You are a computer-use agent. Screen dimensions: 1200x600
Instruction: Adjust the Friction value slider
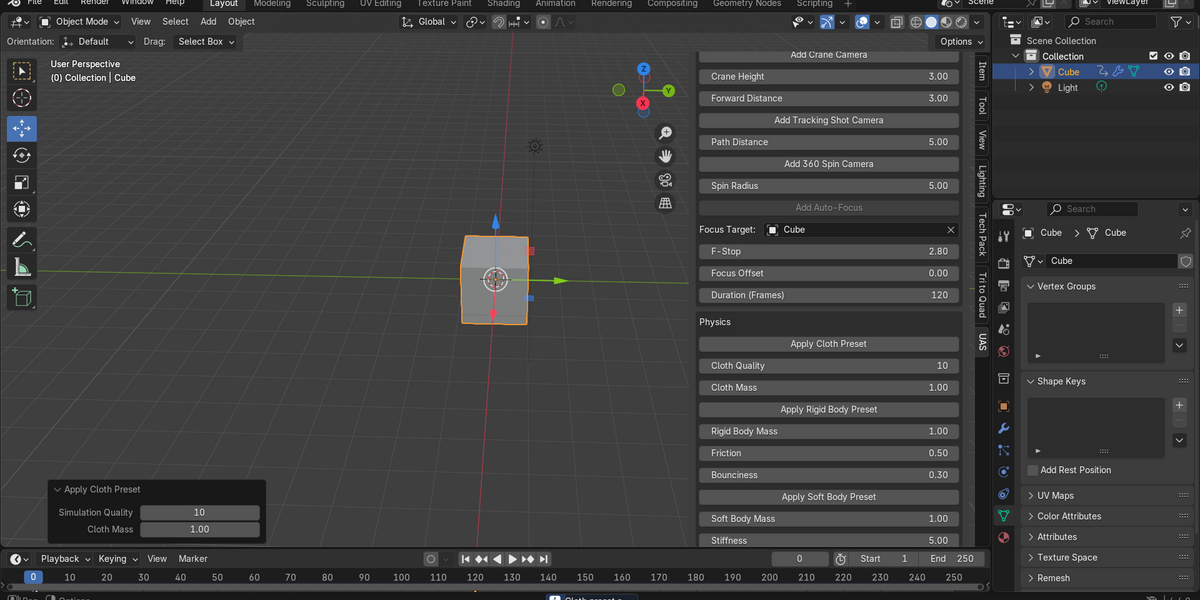click(829, 453)
